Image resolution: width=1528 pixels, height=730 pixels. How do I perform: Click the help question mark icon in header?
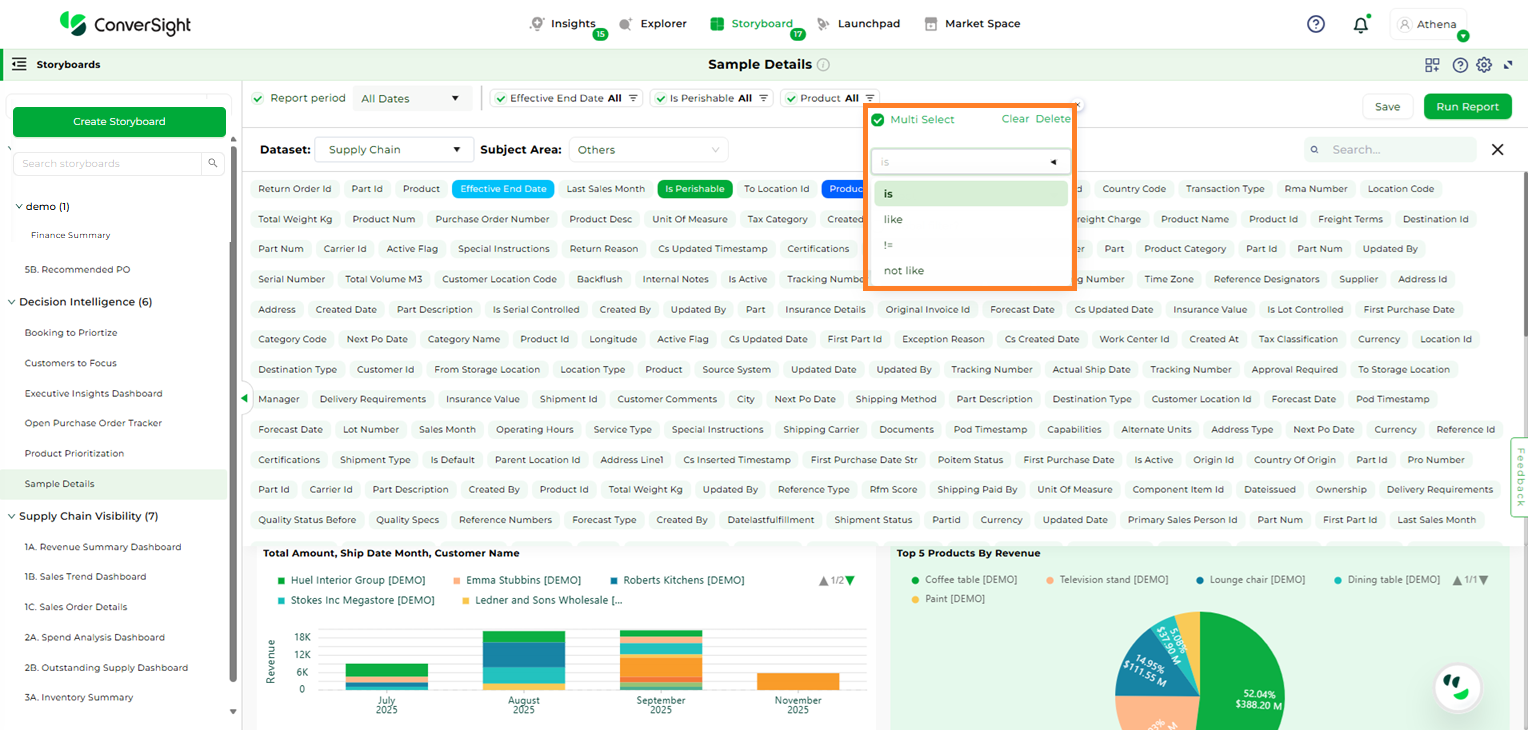[x=1316, y=24]
